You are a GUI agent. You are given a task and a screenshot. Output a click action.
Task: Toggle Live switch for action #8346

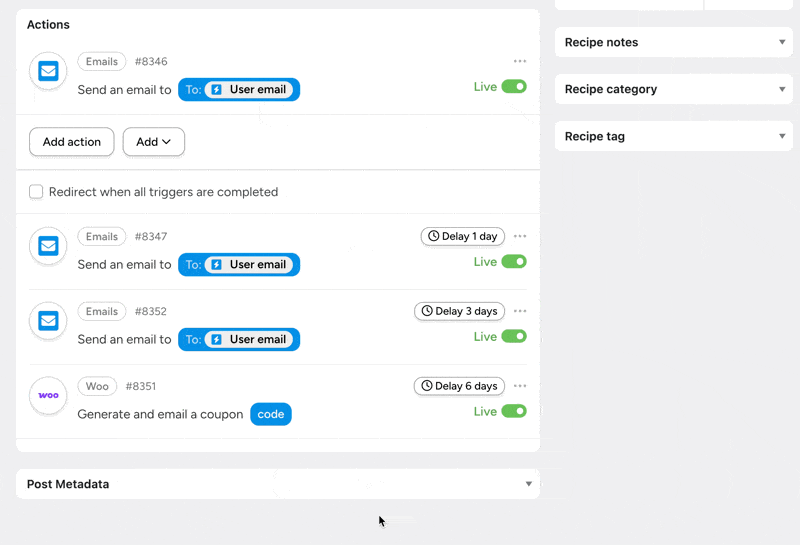[514, 87]
